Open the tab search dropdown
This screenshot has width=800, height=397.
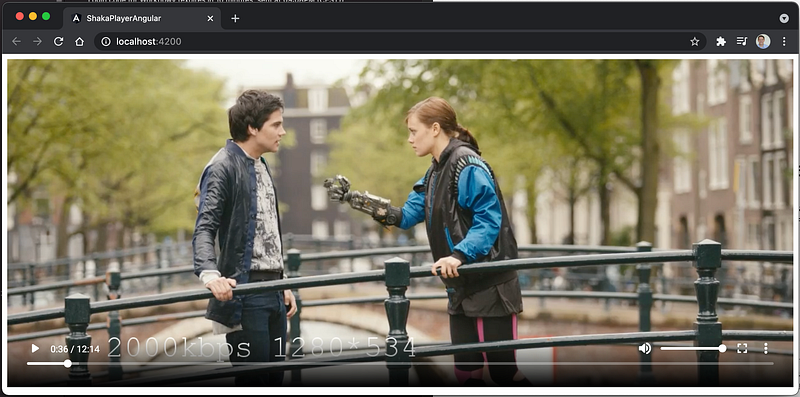[x=784, y=18]
